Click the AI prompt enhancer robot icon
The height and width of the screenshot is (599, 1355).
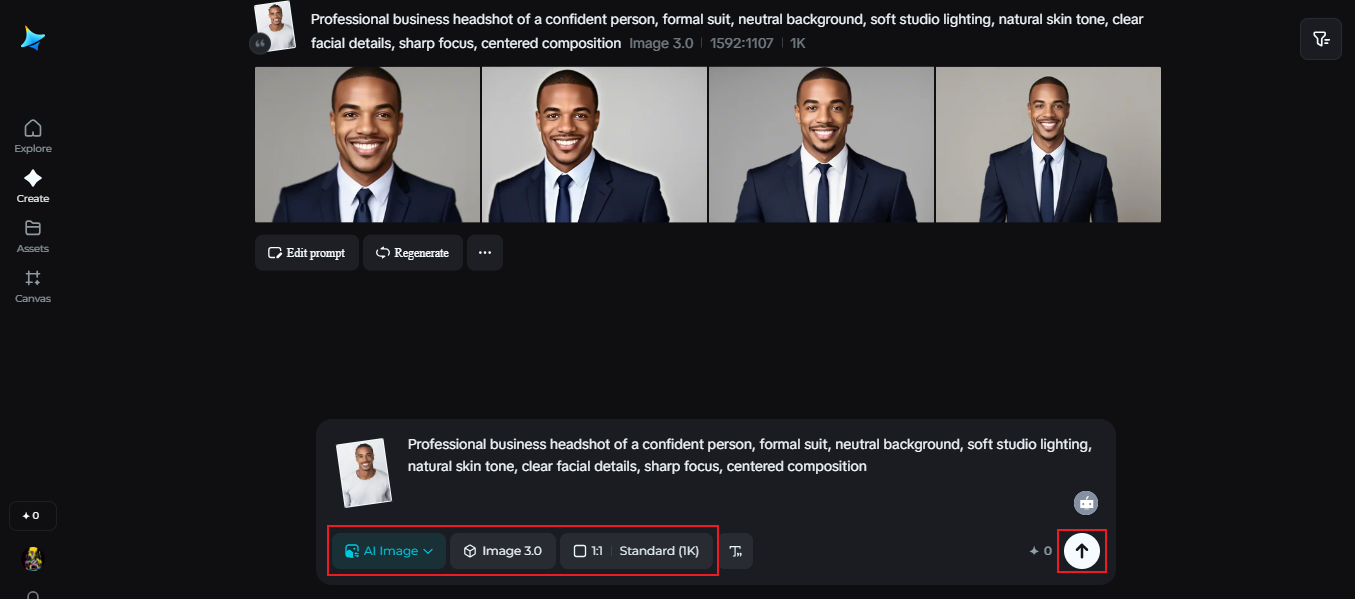click(x=1086, y=503)
